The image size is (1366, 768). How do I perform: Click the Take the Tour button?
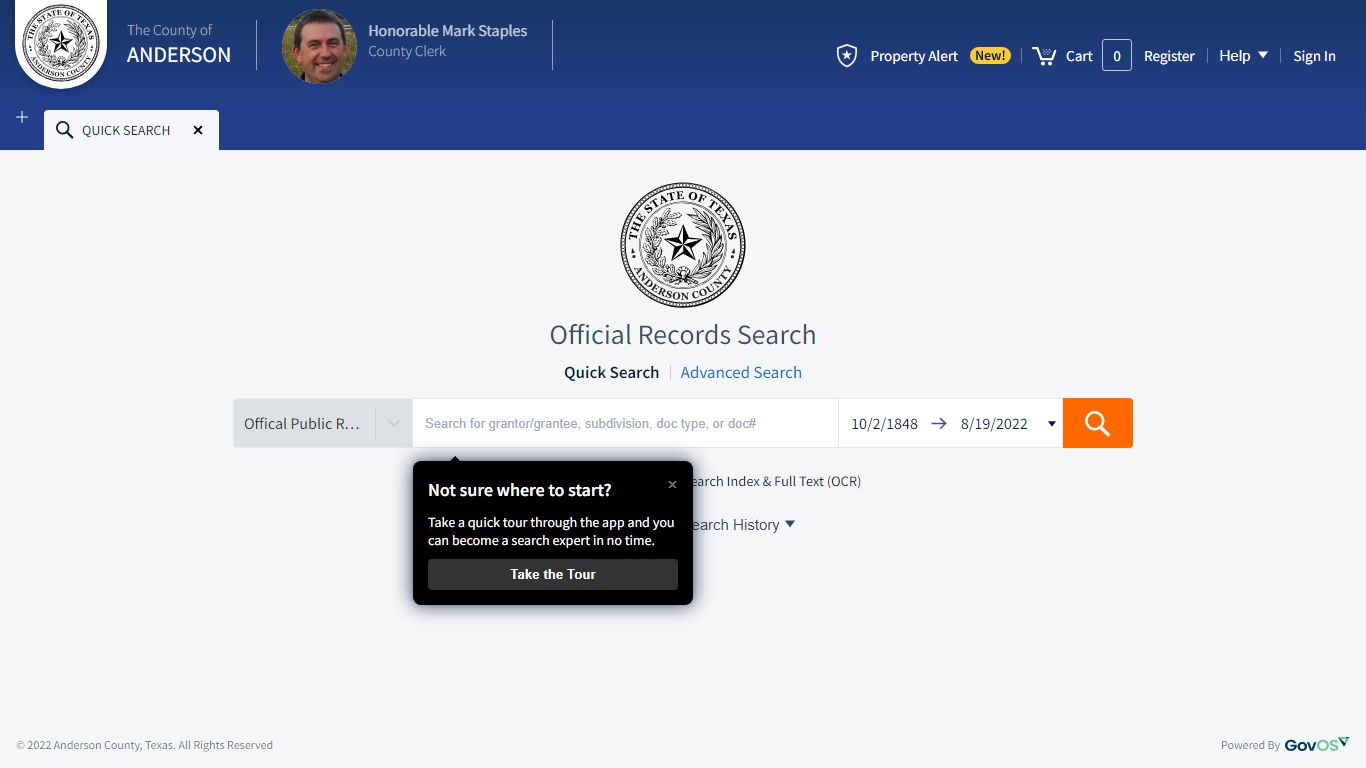553,574
